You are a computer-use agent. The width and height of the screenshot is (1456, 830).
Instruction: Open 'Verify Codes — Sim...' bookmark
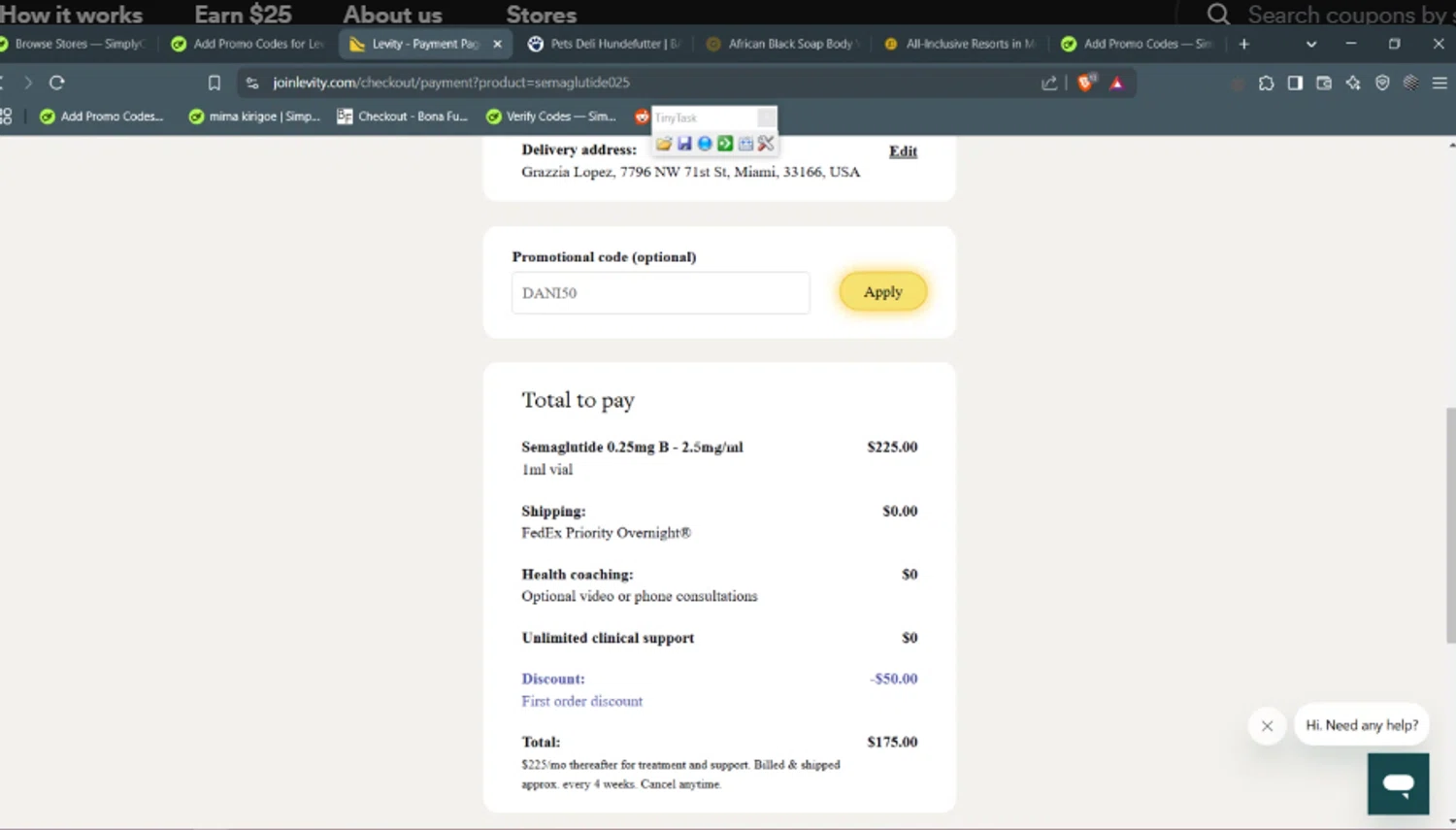tap(551, 116)
